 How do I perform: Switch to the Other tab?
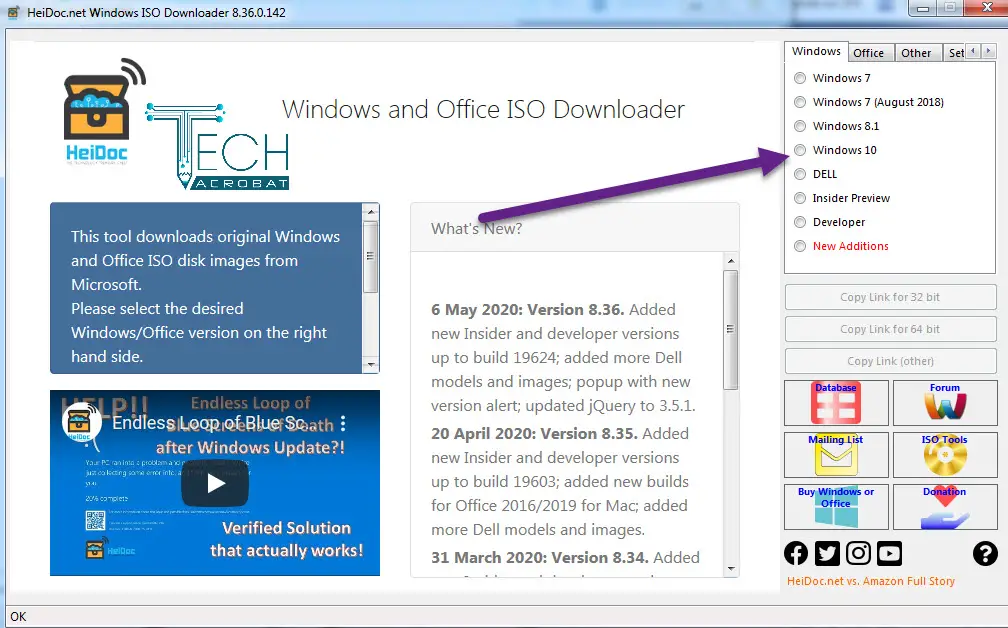[x=916, y=53]
